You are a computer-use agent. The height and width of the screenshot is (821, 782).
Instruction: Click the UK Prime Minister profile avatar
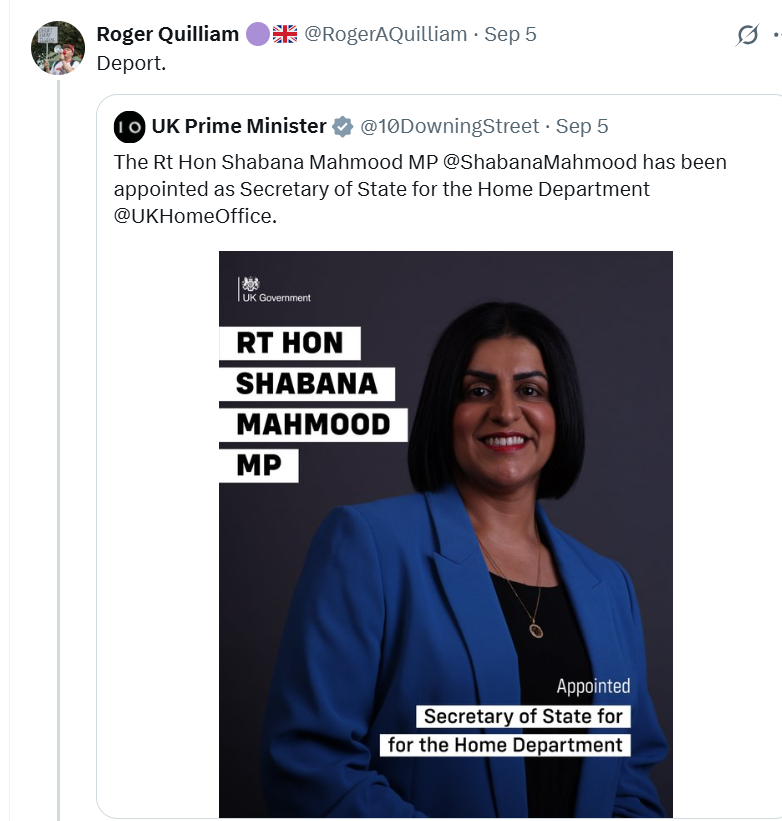[x=129, y=126]
